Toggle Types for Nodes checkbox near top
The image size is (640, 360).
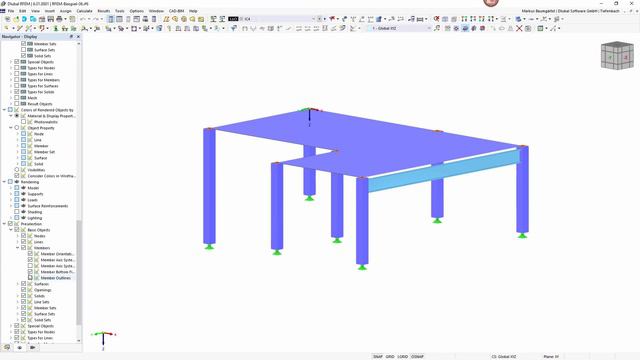click(x=17, y=68)
